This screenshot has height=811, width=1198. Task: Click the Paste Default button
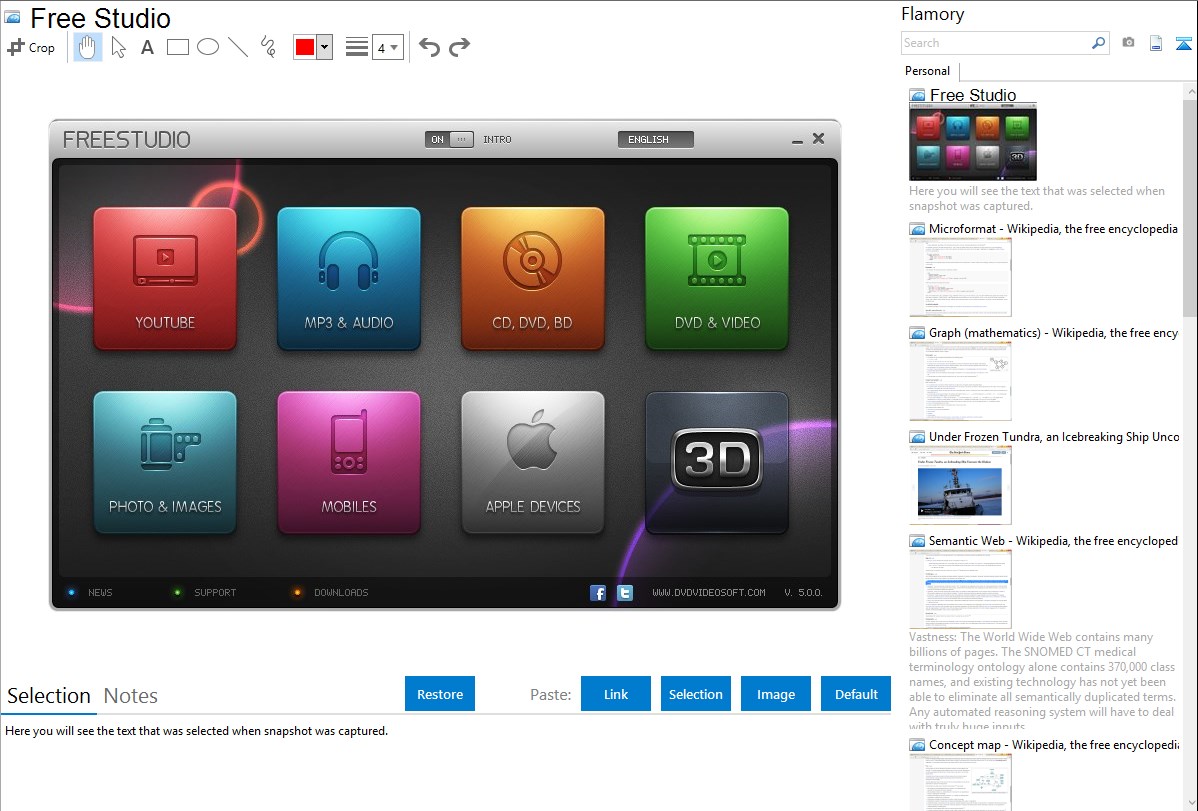(856, 694)
